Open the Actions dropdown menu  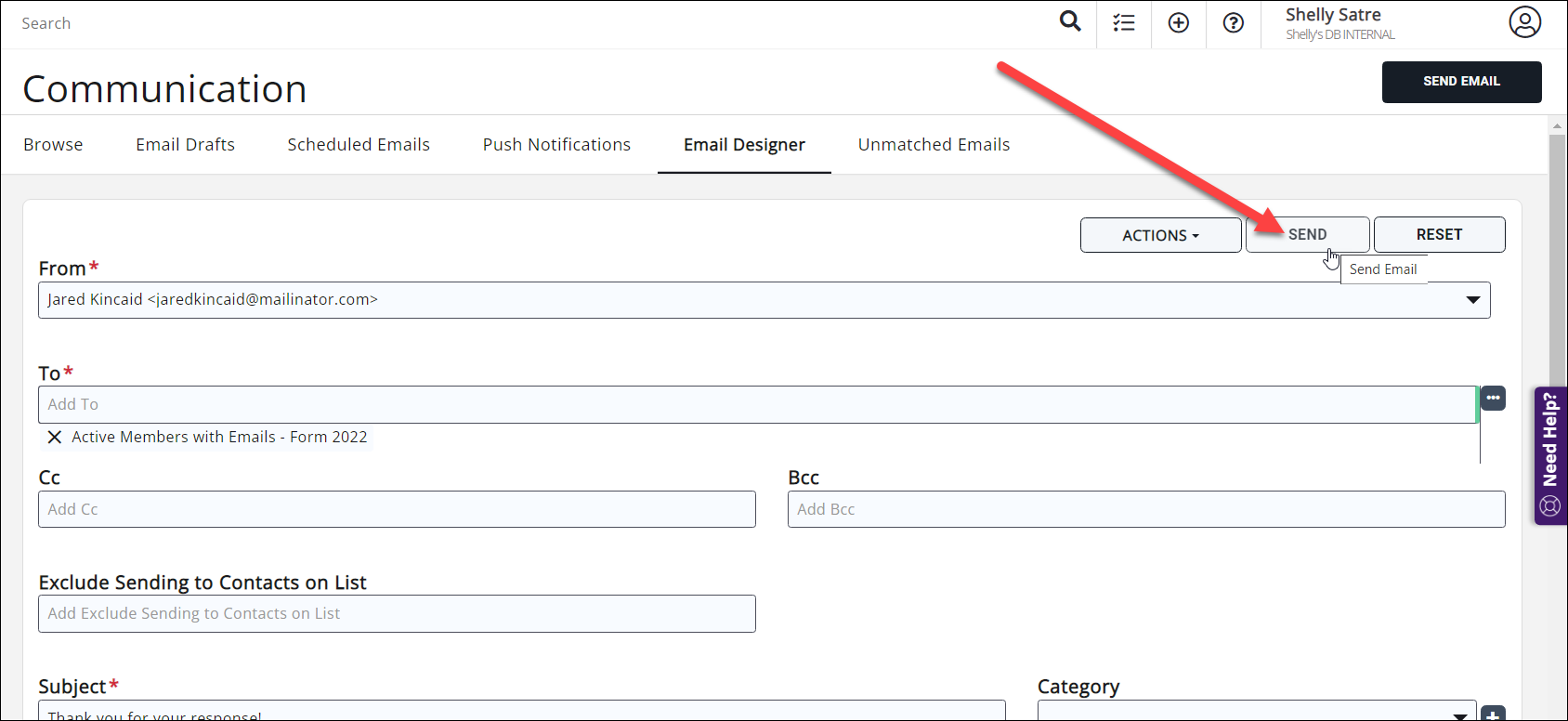coord(1160,235)
